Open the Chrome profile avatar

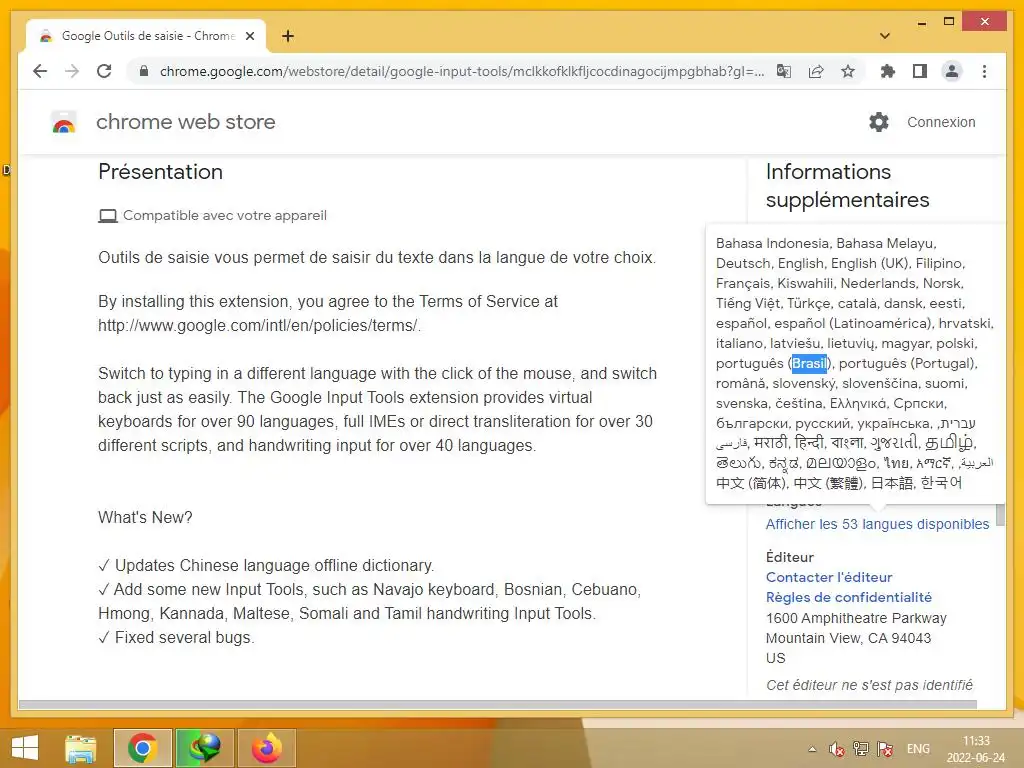(952, 71)
